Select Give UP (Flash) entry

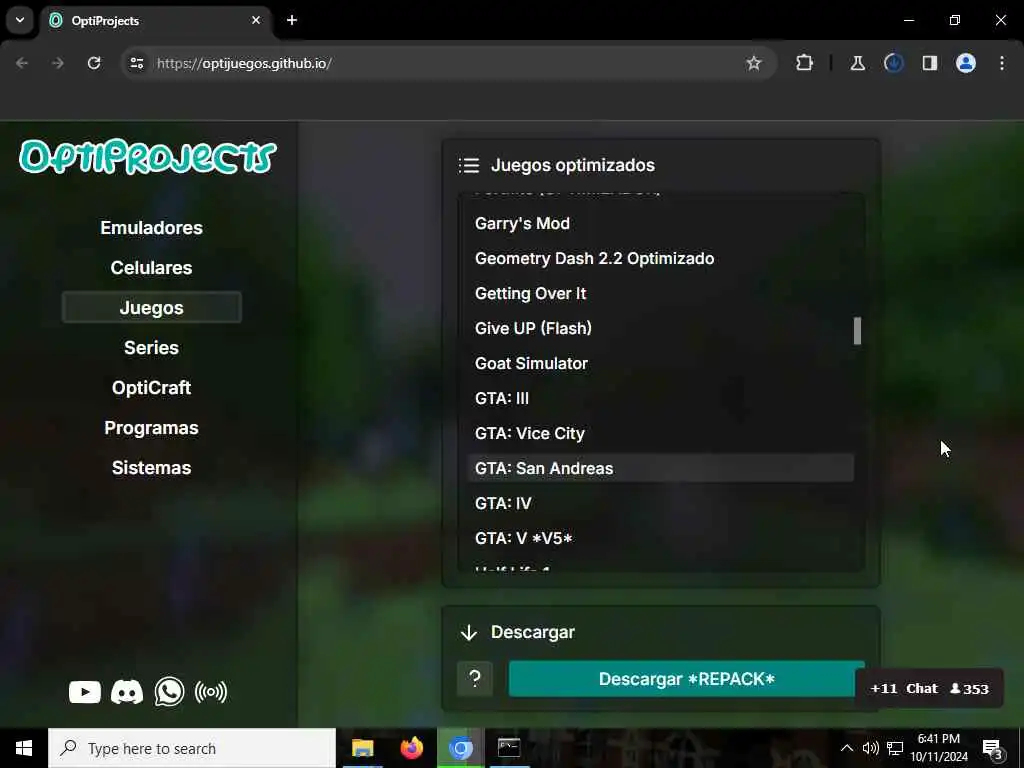[x=660, y=328]
